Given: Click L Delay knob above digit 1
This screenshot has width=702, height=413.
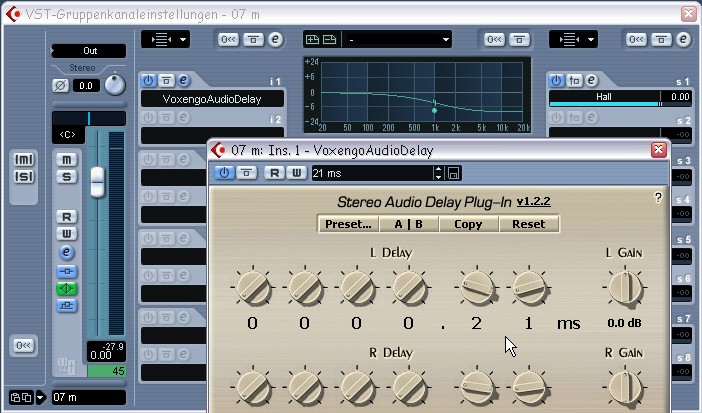Looking at the screenshot, I should pyautogui.click(x=529, y=288).
